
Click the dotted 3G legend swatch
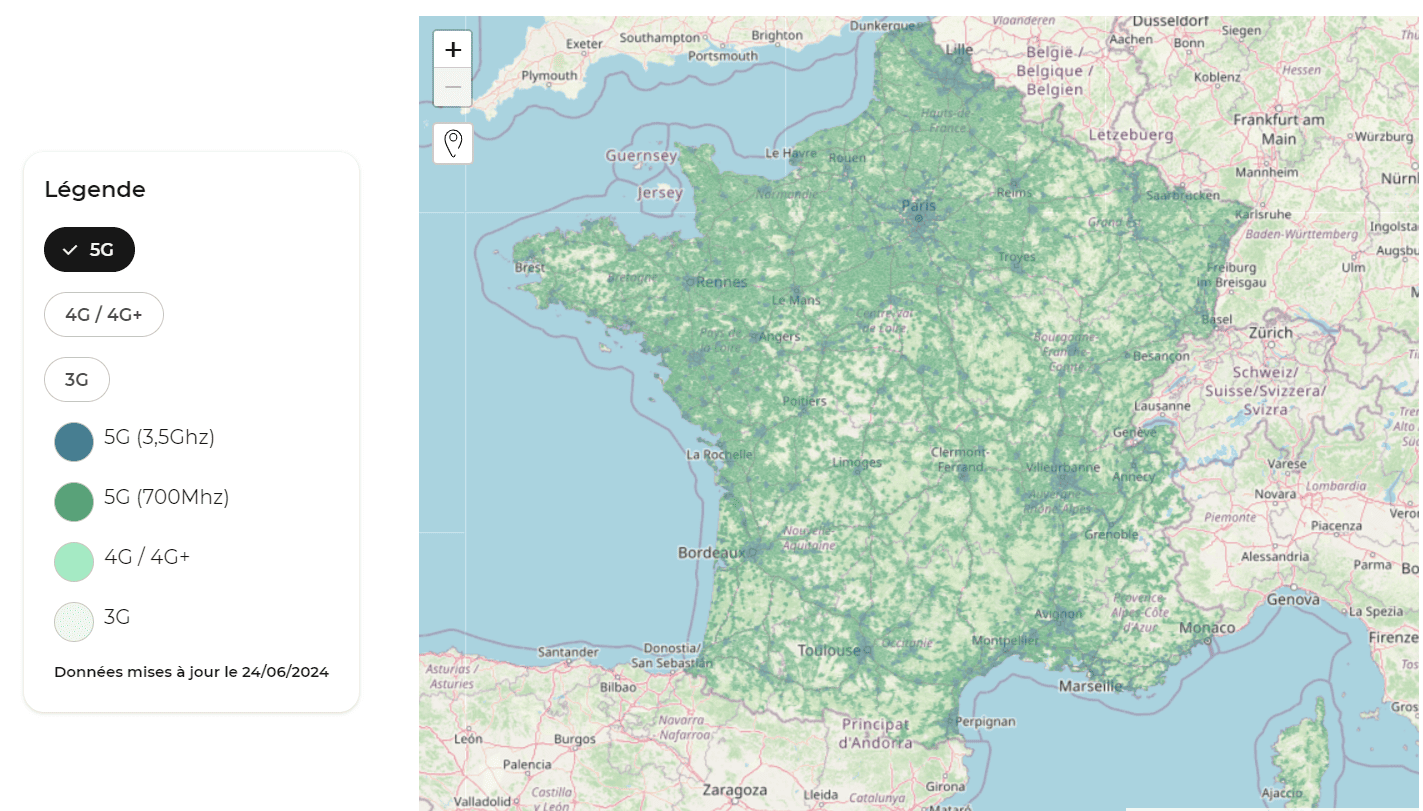pyautogui.click(x=74, y=622)
